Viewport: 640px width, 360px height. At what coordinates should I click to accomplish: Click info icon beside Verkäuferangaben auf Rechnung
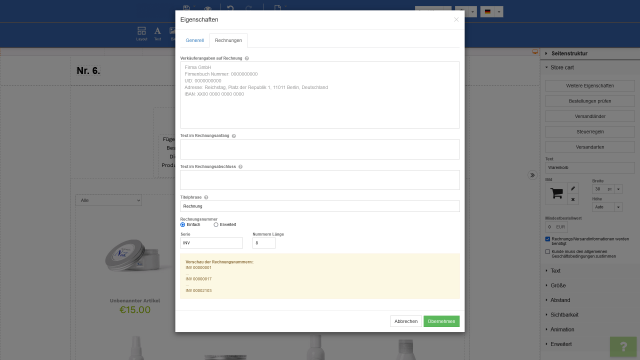[247, 58]
